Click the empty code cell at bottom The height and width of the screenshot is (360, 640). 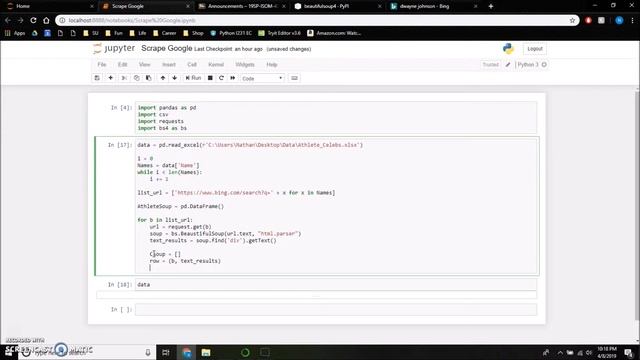click(x=336, y=309)
